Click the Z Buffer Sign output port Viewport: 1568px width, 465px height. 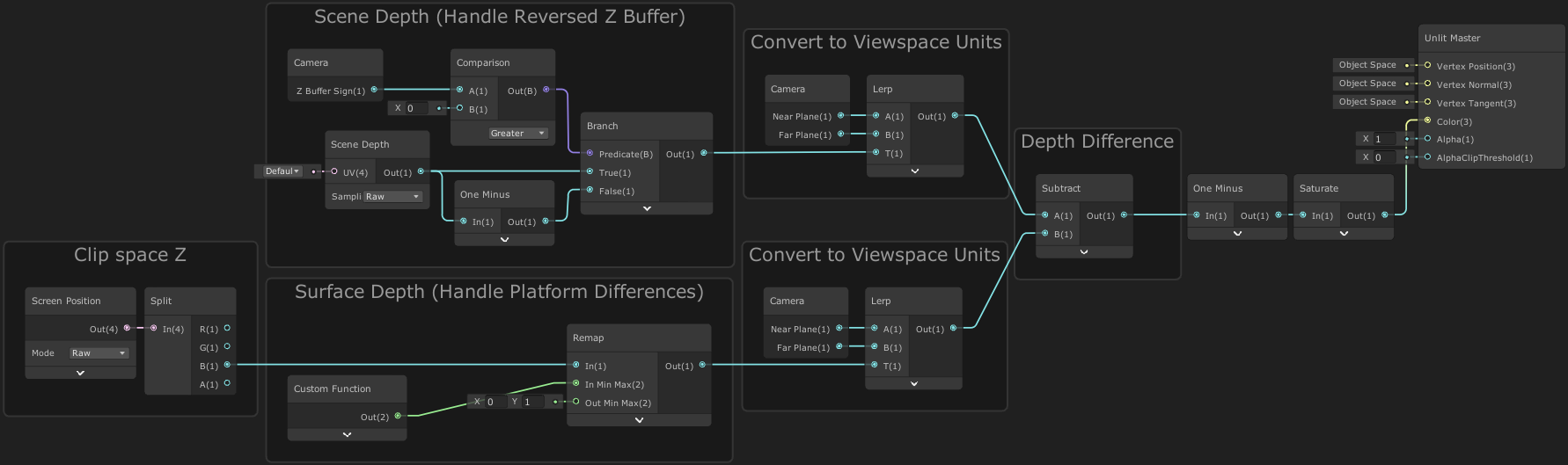pyautogui.click(x=374, y=90)
